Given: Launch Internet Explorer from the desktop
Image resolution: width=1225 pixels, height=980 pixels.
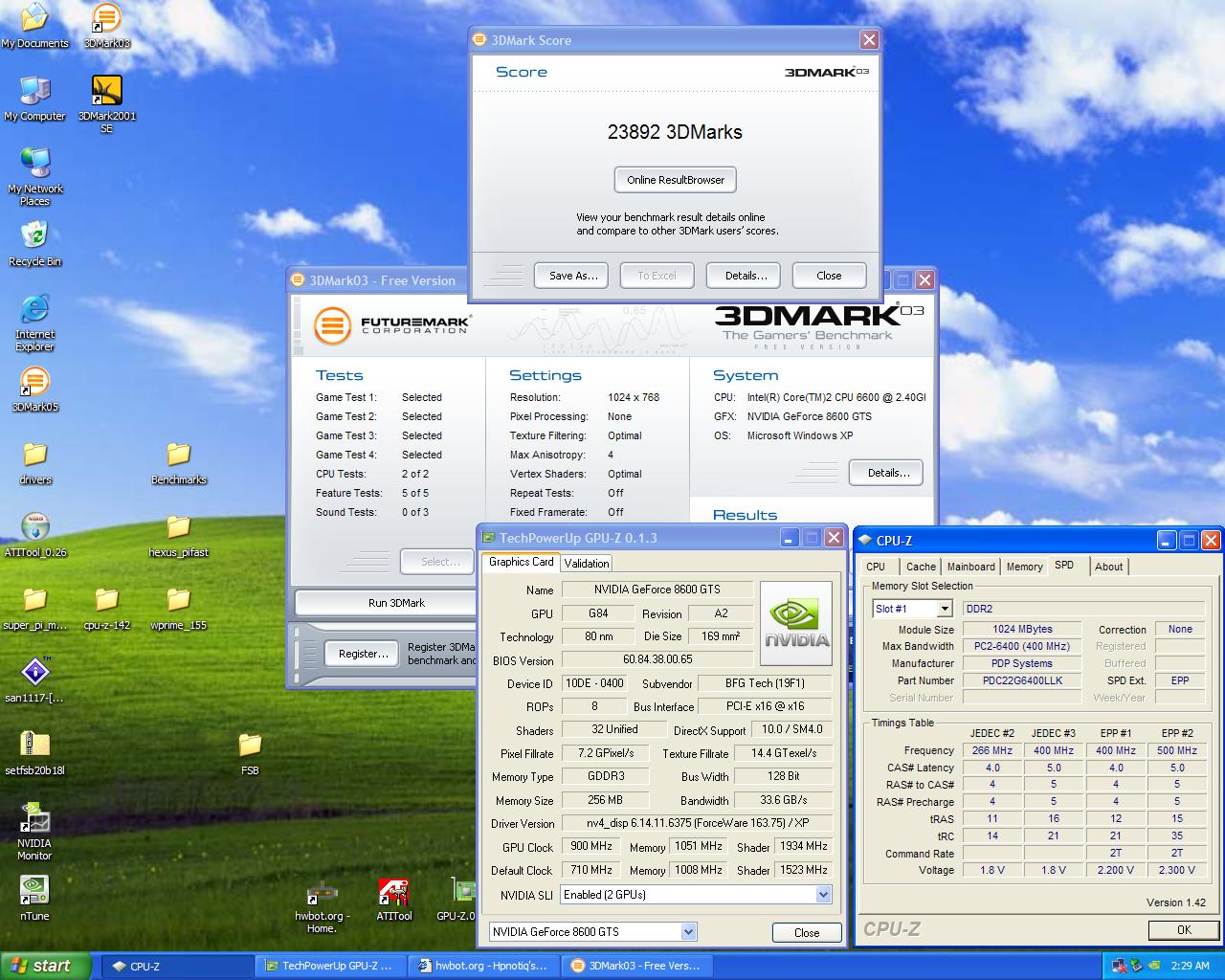Looking at the screenshot, I should (34, 323).
